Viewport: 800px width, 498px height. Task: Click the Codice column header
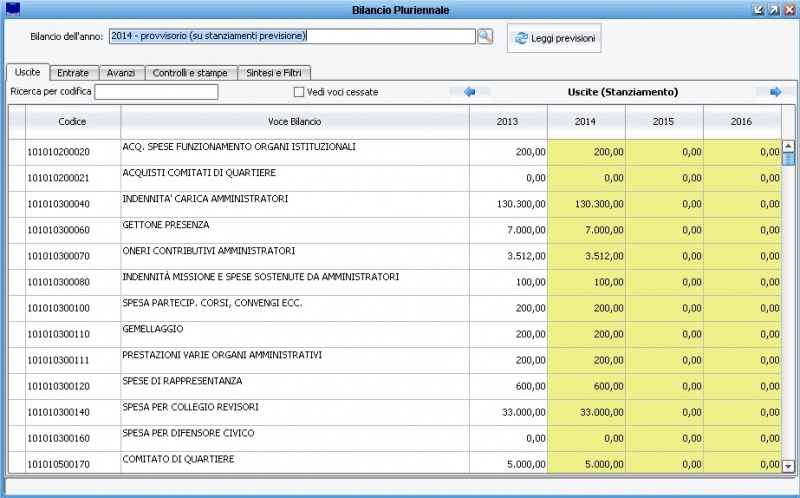point(73,122)
